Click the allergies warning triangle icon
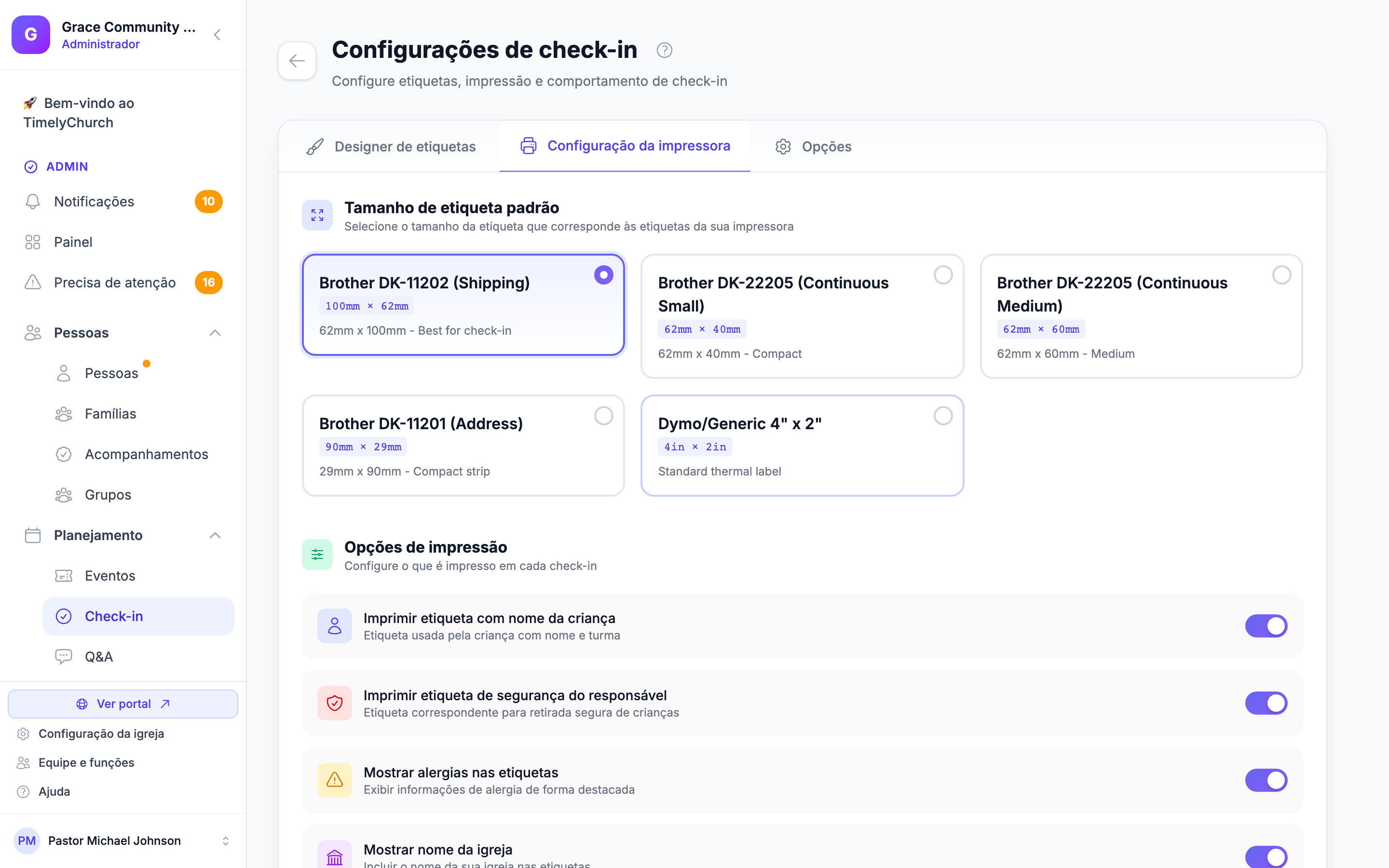Viewport: 1389px width, 868px height. 335,780
